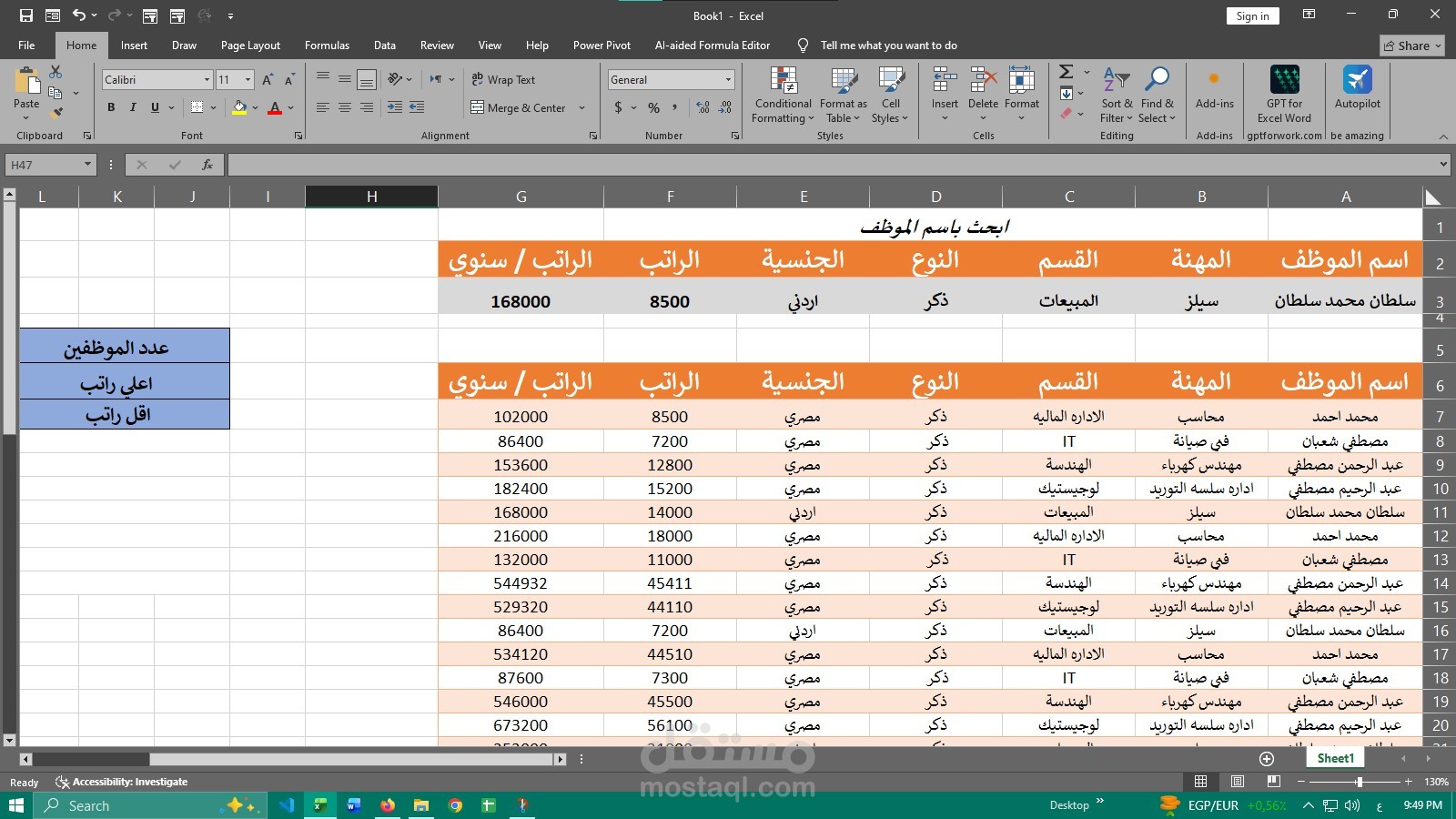Click Insert Function fx icon
1456x819 pixels.
[207, 165]
